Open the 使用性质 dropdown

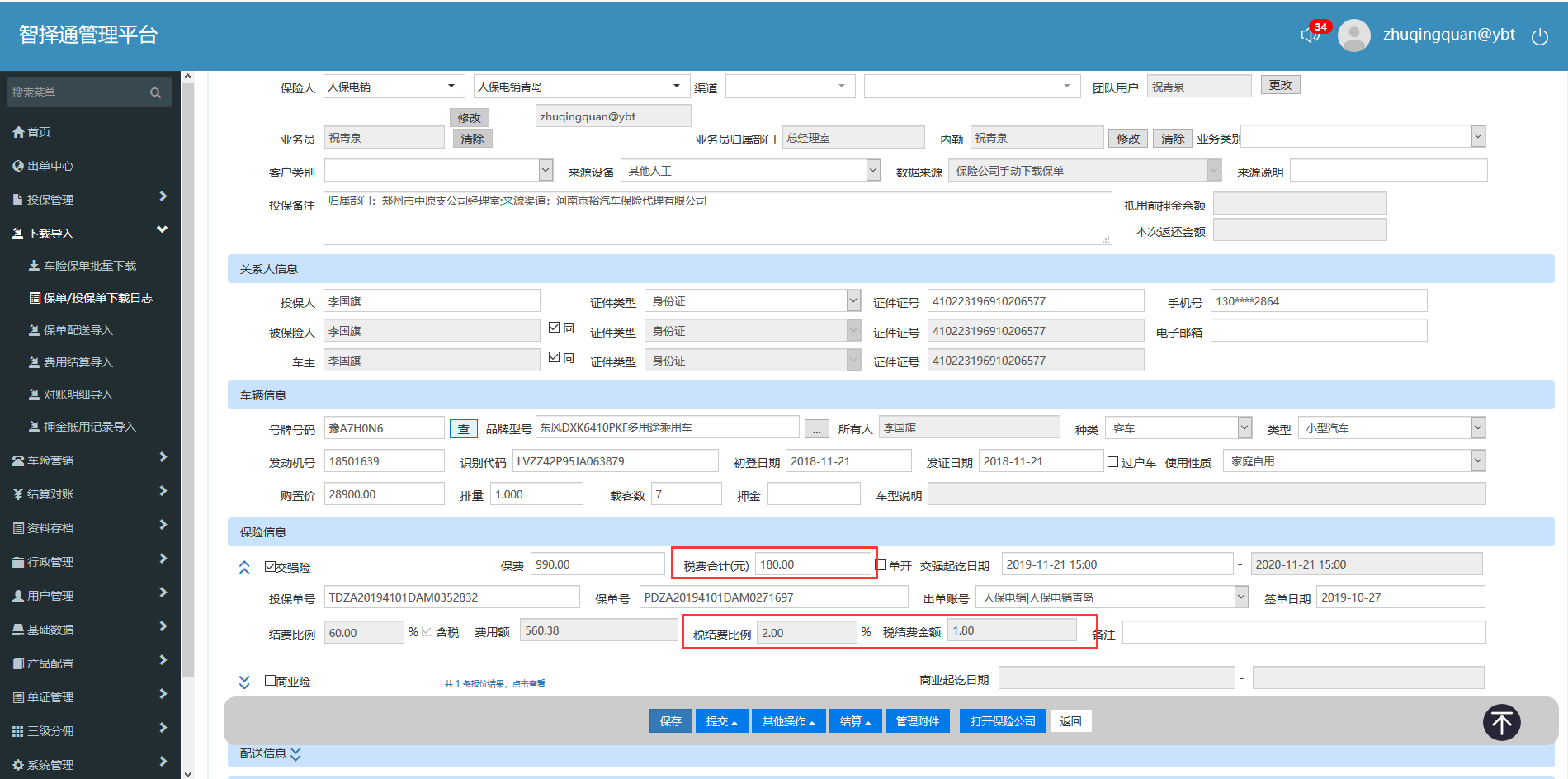(x=1477, y=461)
